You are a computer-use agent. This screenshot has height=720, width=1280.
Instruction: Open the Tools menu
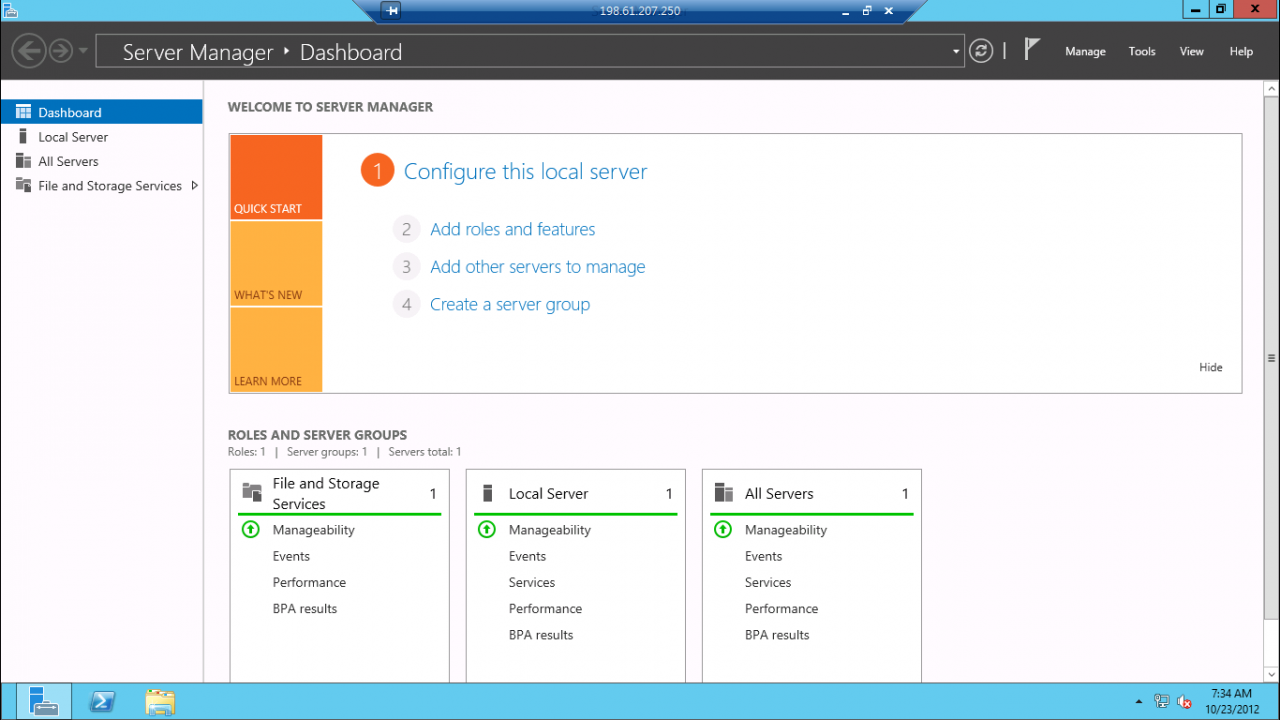click(x=1142, y=52)
